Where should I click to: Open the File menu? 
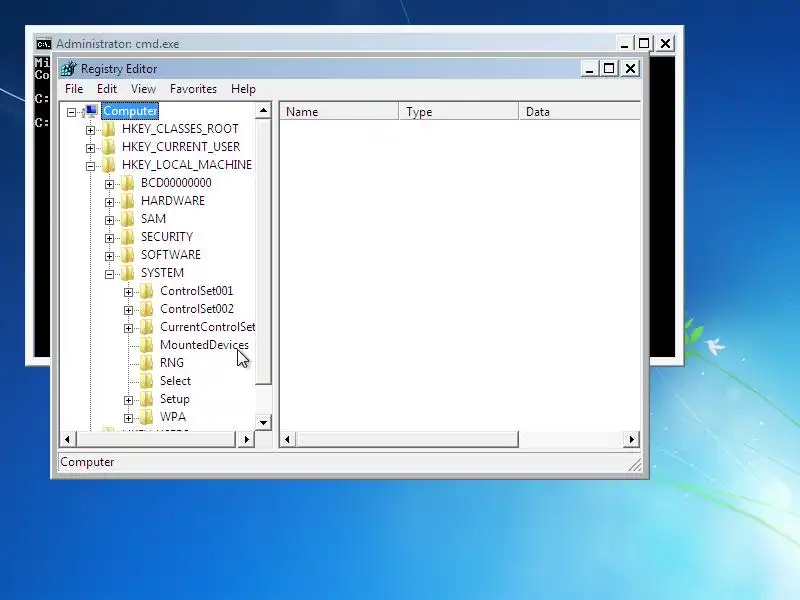pyautogui.click(x=74, y=89)
